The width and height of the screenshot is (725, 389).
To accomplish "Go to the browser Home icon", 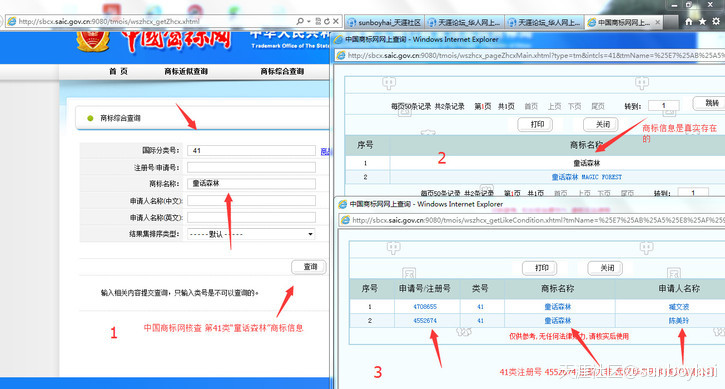I will click(689, 21).
